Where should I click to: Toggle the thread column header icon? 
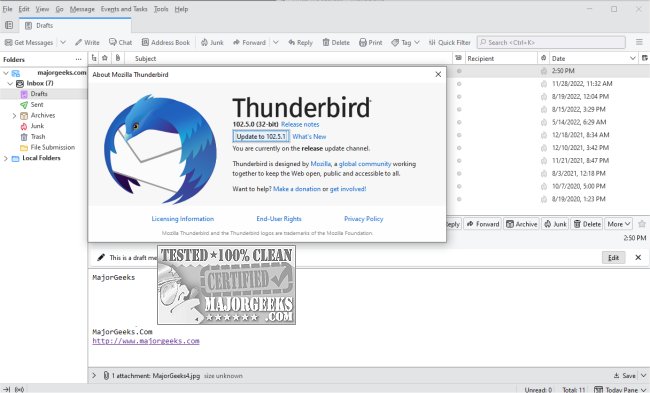tap(94, 58)
